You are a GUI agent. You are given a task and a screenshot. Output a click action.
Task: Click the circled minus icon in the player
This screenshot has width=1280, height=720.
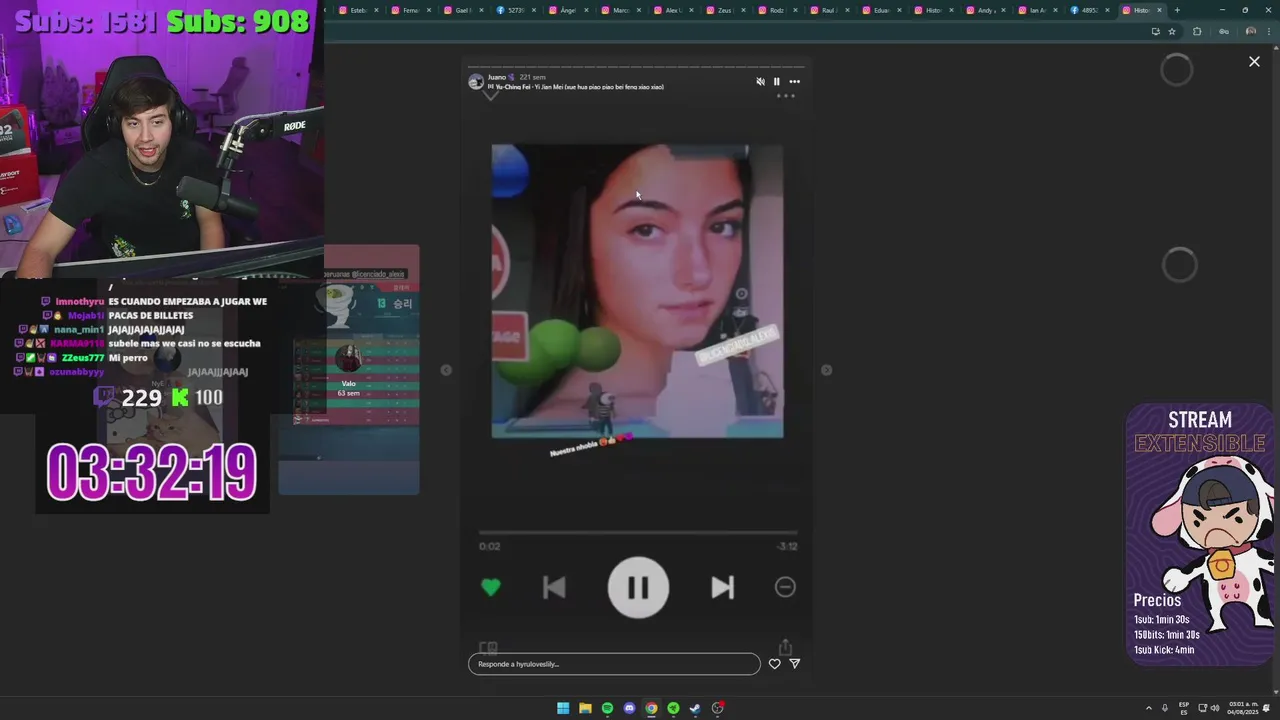point(785,588)
